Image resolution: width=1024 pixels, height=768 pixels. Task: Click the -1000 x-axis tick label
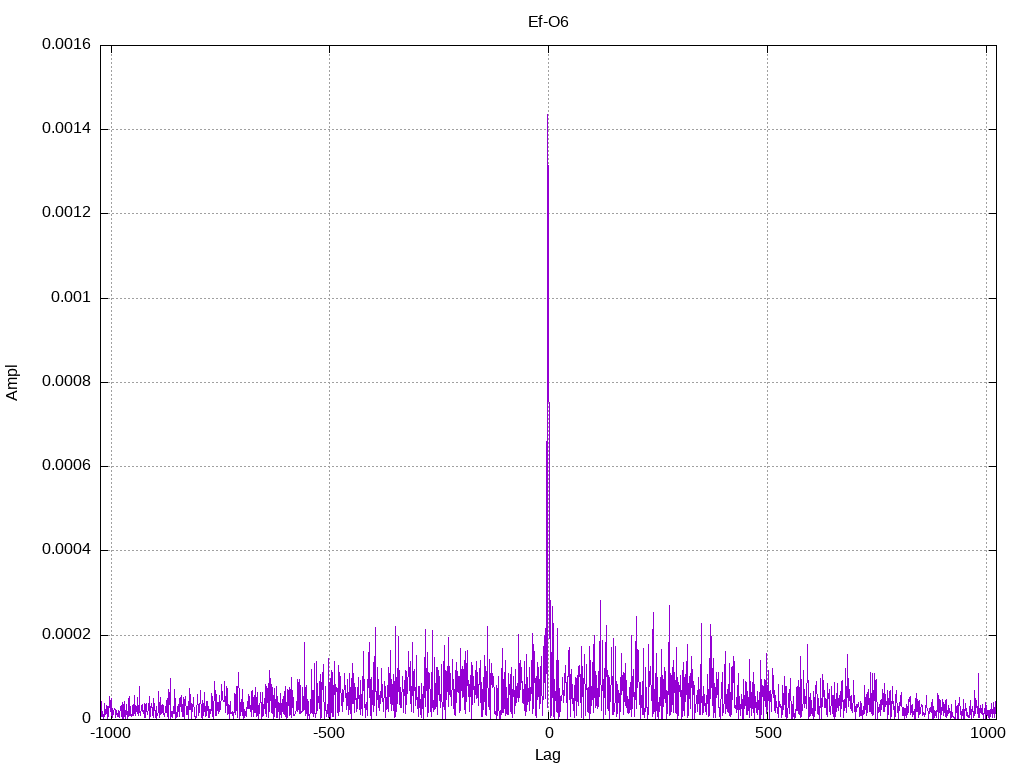(111, 733)
